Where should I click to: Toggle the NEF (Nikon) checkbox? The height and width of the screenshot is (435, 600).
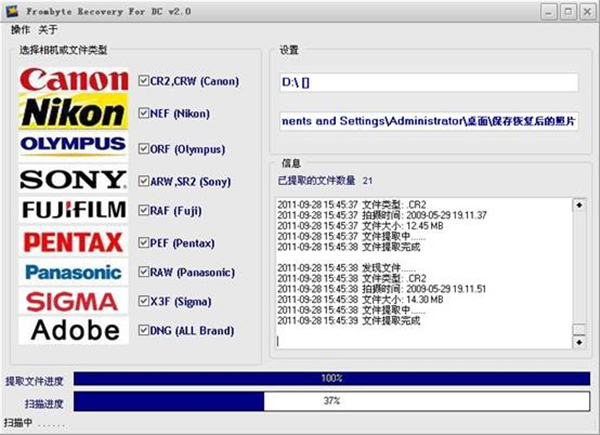[x=145, y=115]
